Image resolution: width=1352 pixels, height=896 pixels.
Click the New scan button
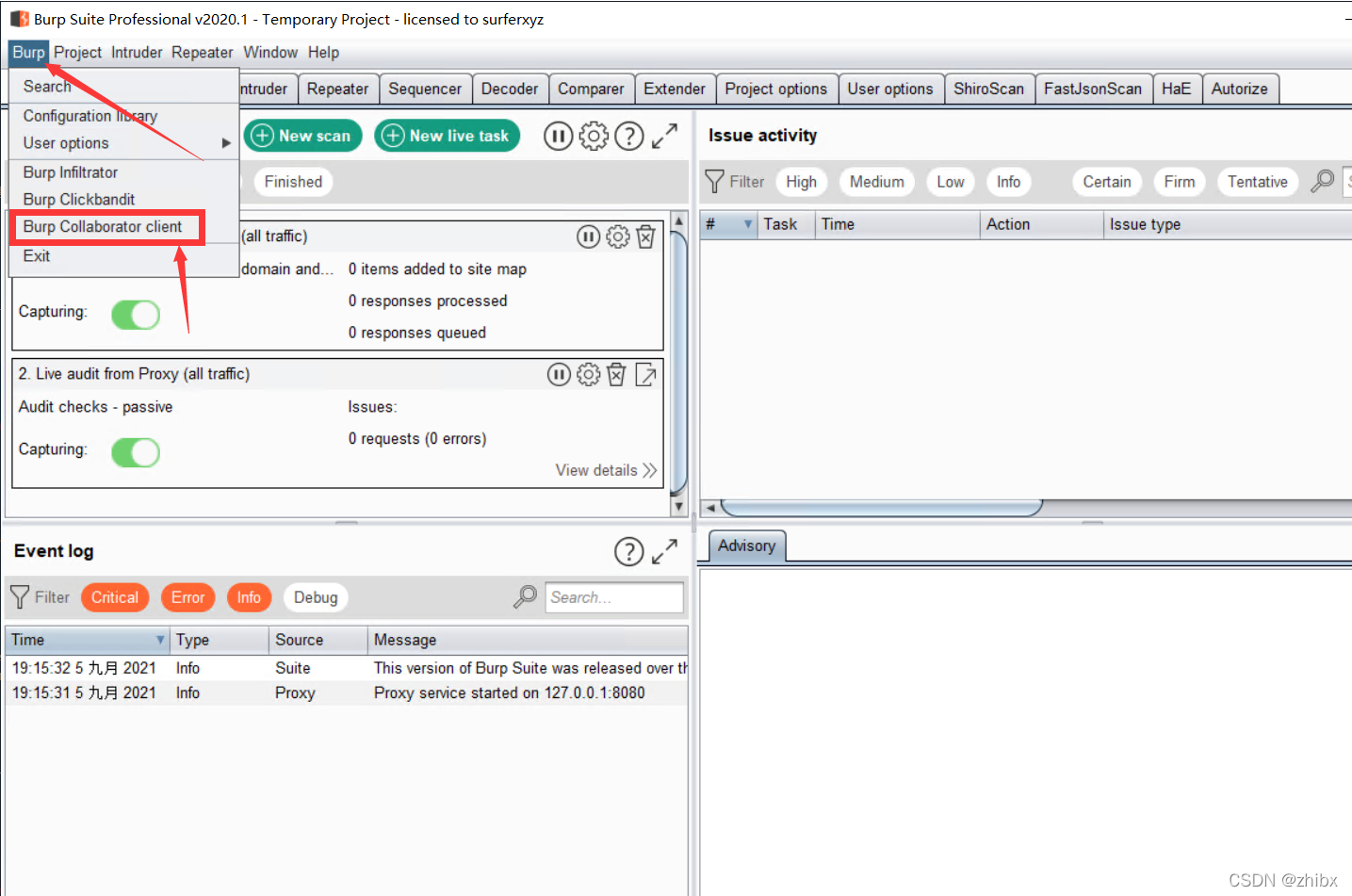[302, 136]
